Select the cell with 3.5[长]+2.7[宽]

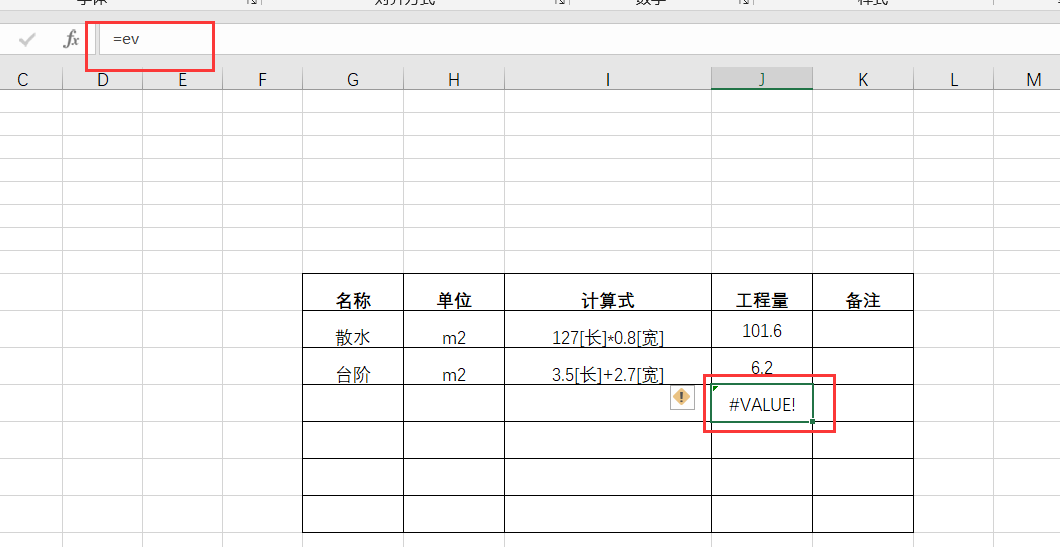click(x=607, y=375)
